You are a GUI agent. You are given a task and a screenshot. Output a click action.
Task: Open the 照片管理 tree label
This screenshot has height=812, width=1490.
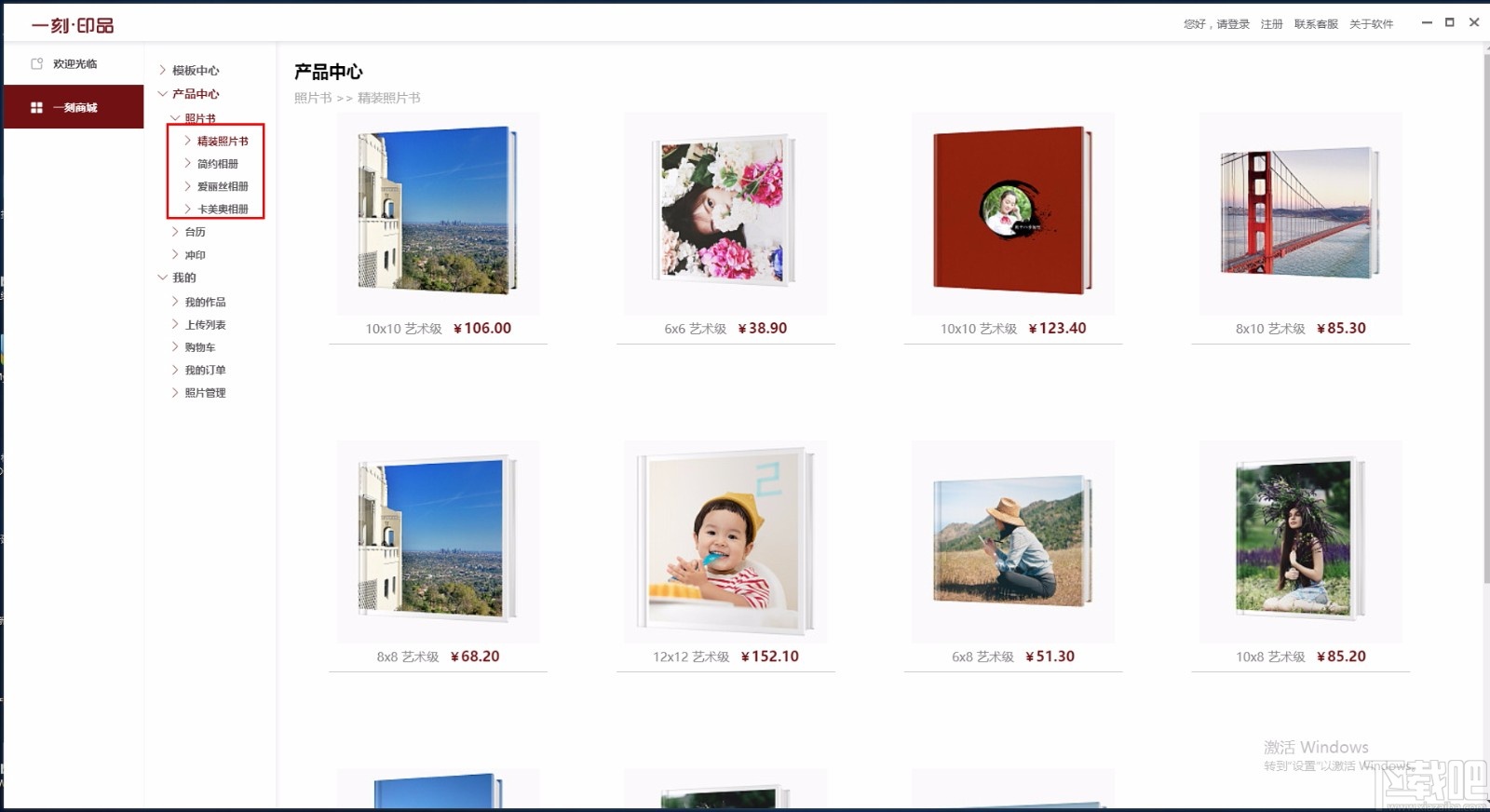click(x=205, y=393)
